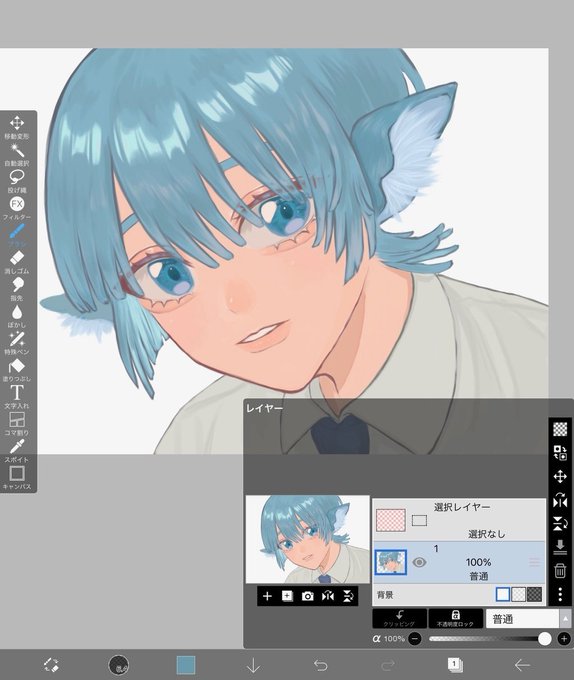This screenshot has height=680, width=574.
Task: Open the blend mode 普通 dropdown
Action: (x=522, y=619)
